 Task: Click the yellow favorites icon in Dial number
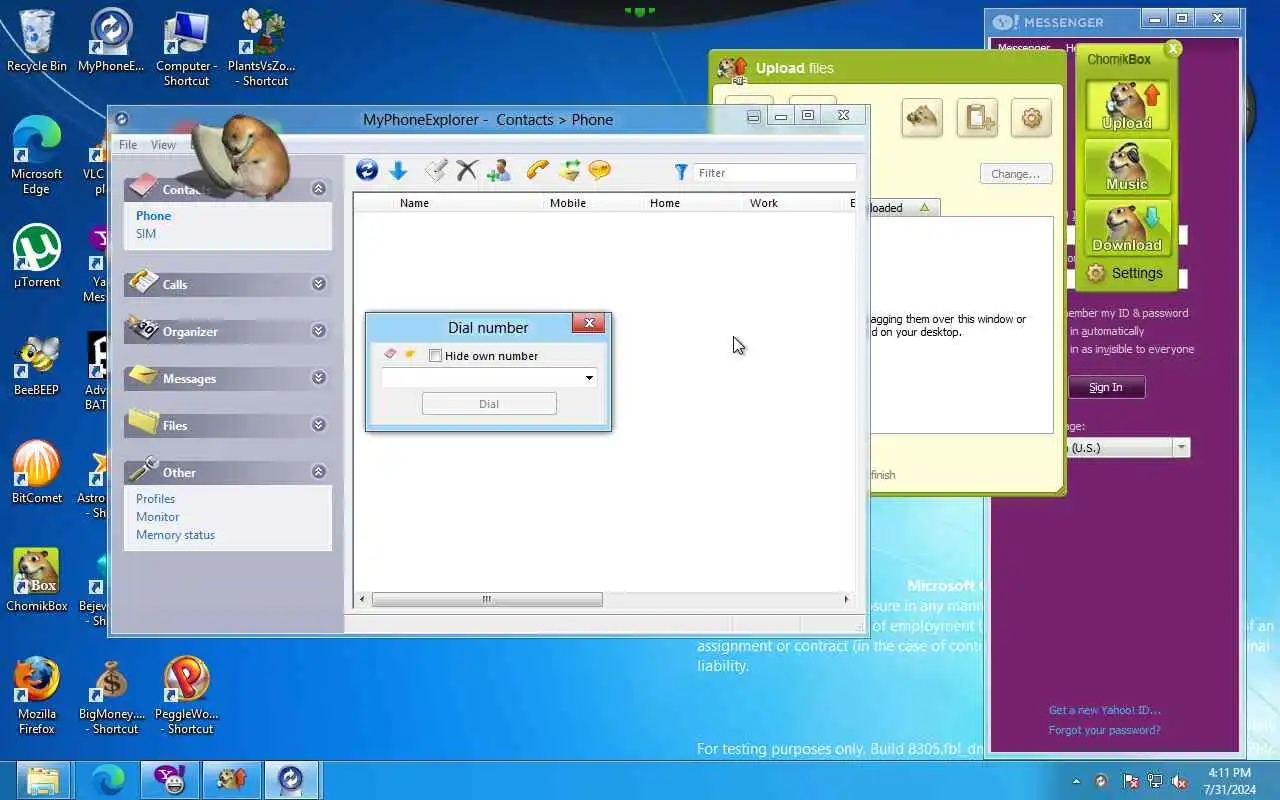pos(410,354)
